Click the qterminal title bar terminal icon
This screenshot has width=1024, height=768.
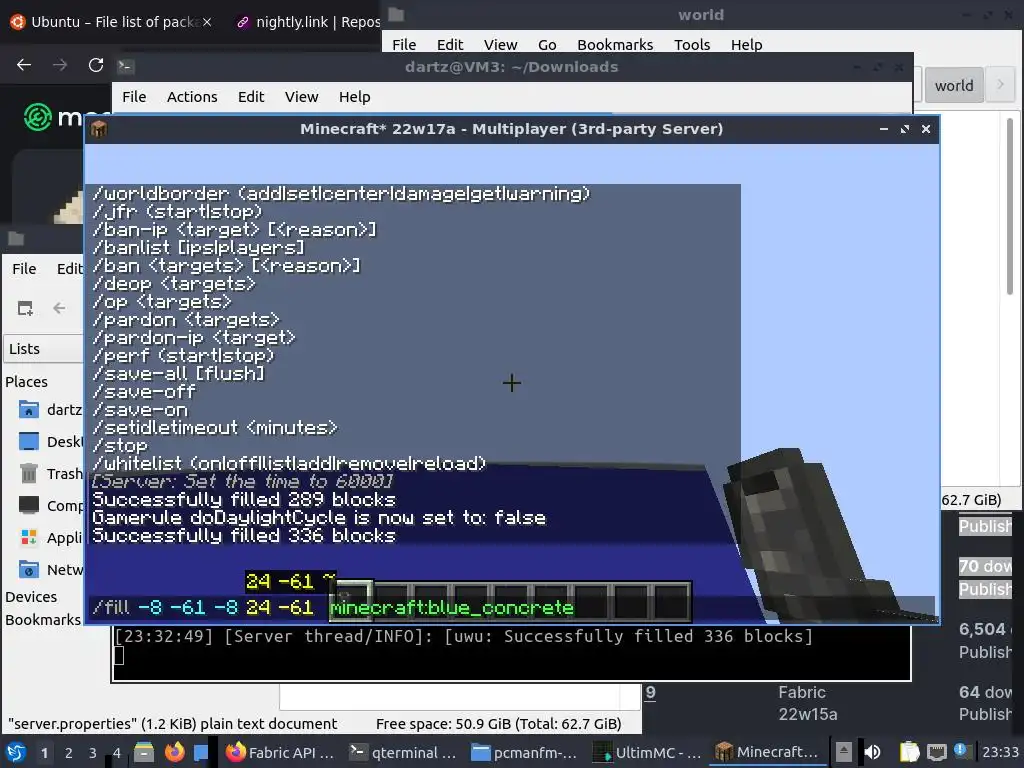coord(125,66)
